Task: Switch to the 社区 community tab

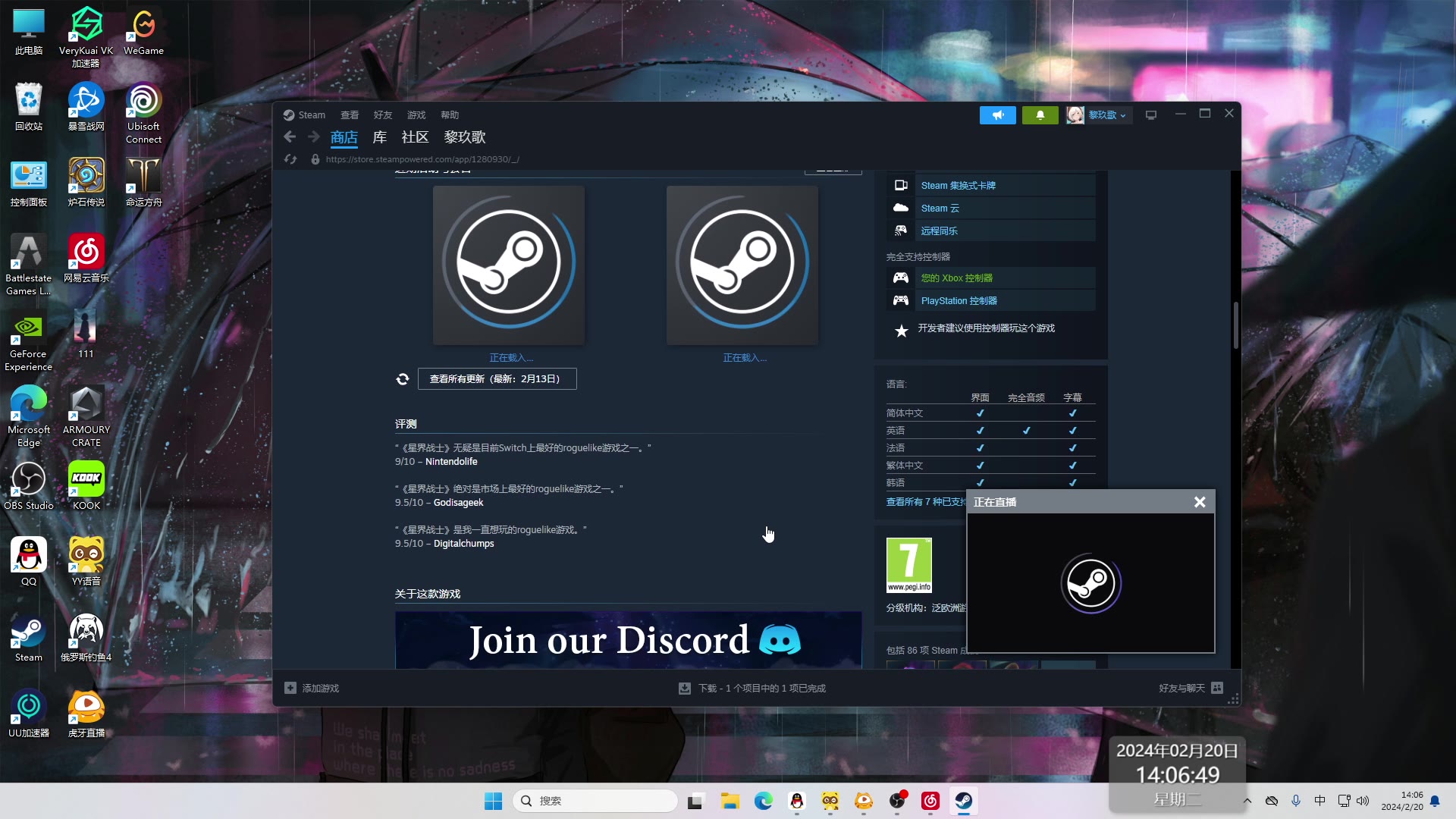Action: (x=415, y=137)
